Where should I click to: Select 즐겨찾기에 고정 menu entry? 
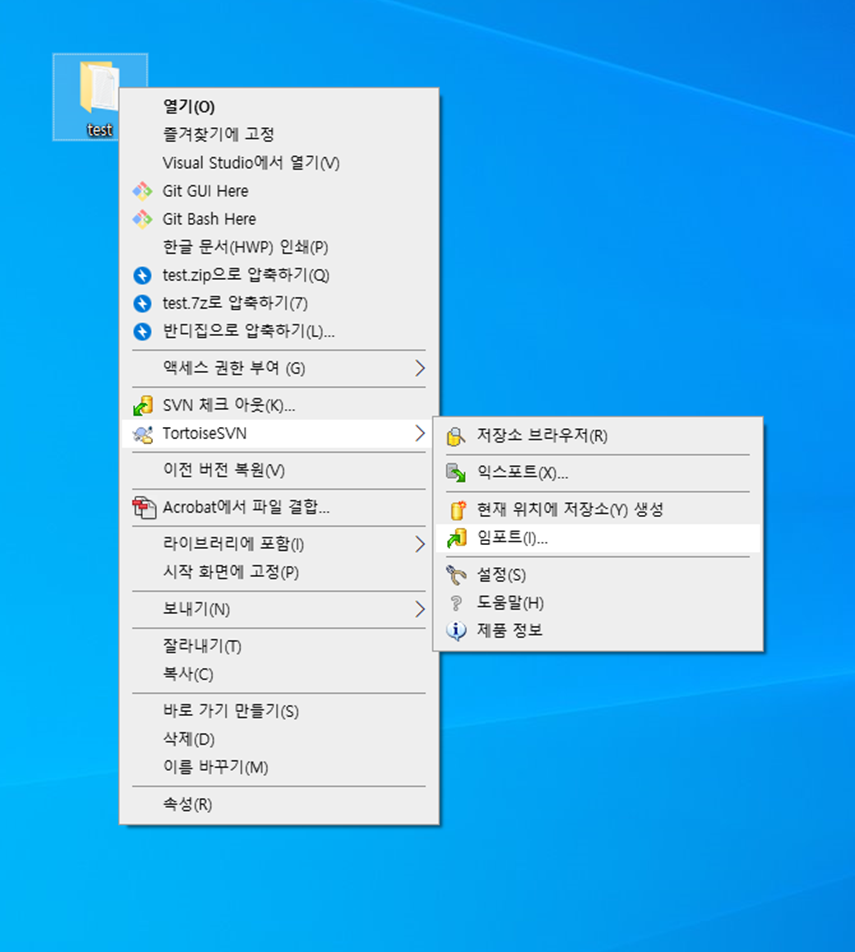[279, 135]
